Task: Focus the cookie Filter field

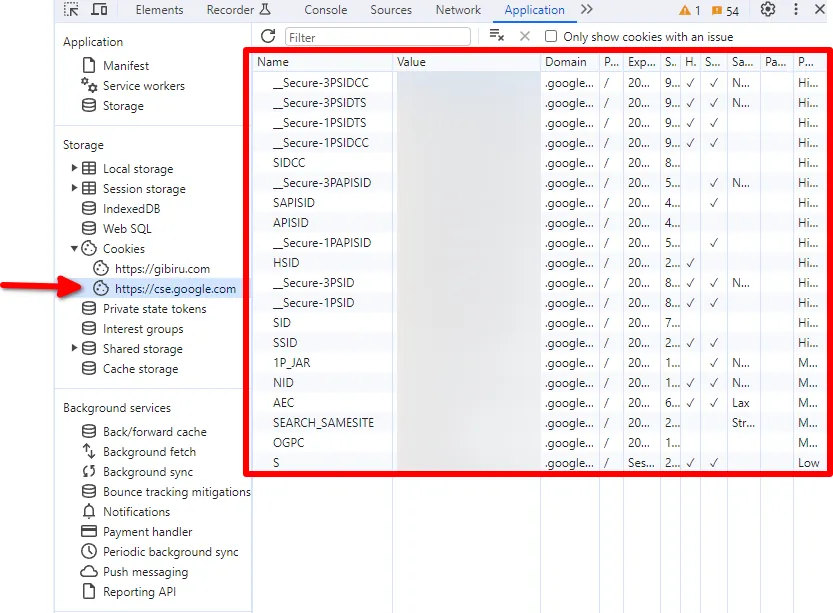Action: point(378,37)
